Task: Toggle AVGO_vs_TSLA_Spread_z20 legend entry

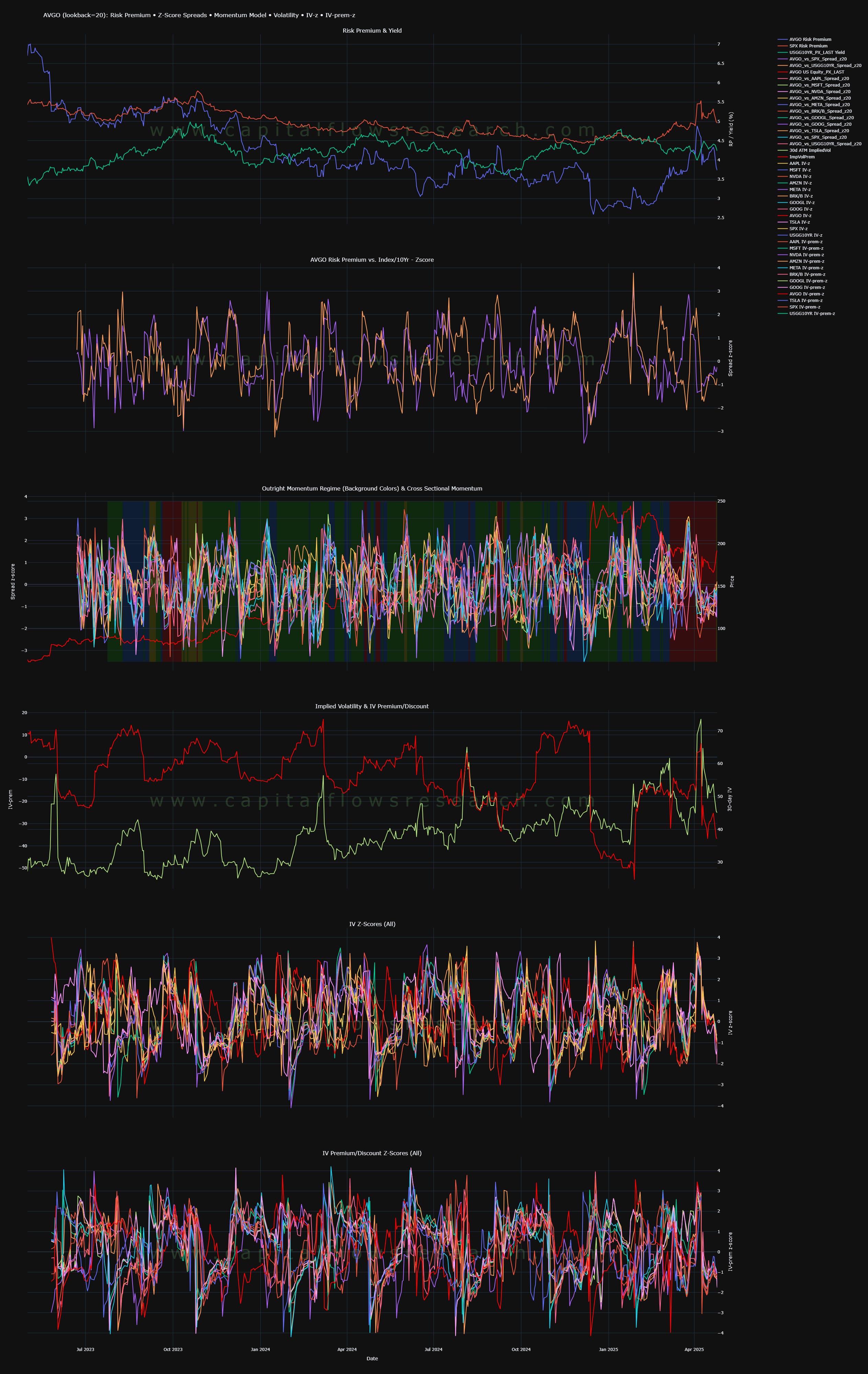Action: coord(813,131)
